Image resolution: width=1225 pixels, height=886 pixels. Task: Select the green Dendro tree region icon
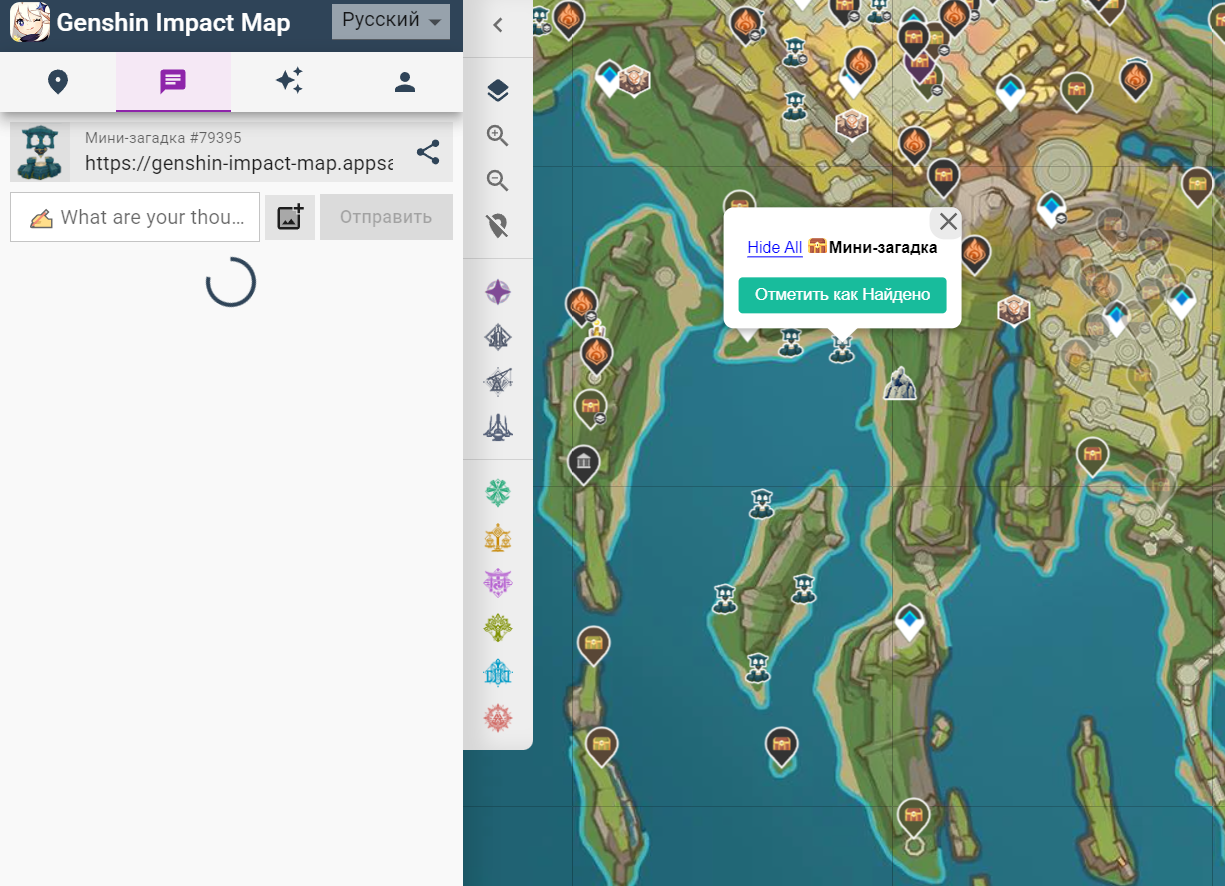tap(498, 628)
